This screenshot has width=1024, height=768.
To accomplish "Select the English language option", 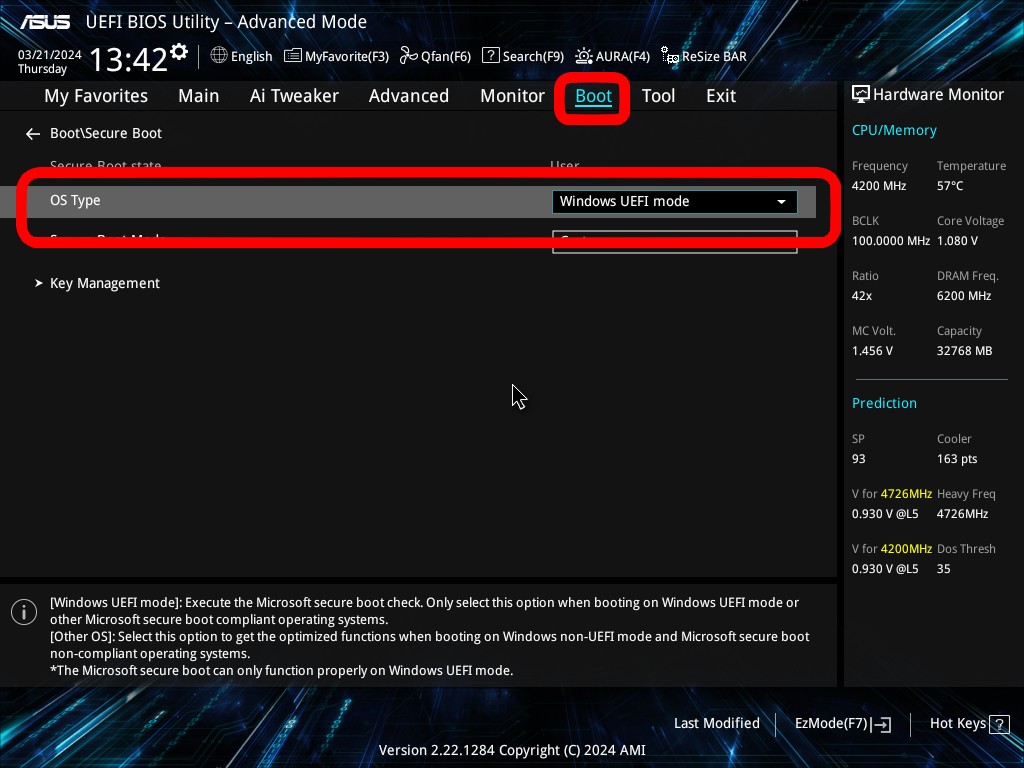I will (x=251, y=56).
